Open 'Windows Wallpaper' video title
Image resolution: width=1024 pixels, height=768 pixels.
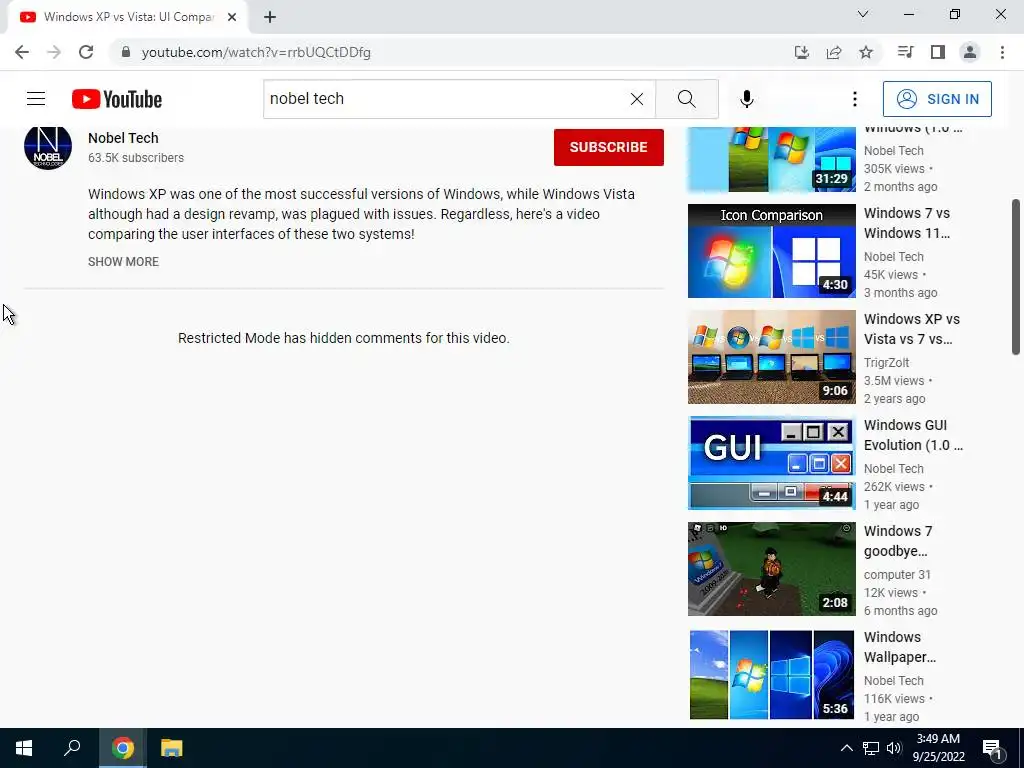pyautogui.click(x=900, y=647)
